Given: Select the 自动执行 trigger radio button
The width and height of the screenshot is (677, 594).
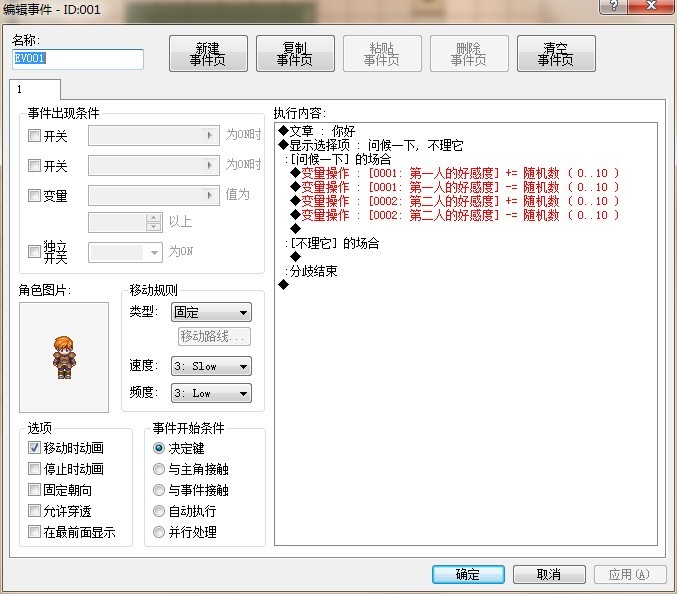Looking at the screenshot, I should point(159,511).
